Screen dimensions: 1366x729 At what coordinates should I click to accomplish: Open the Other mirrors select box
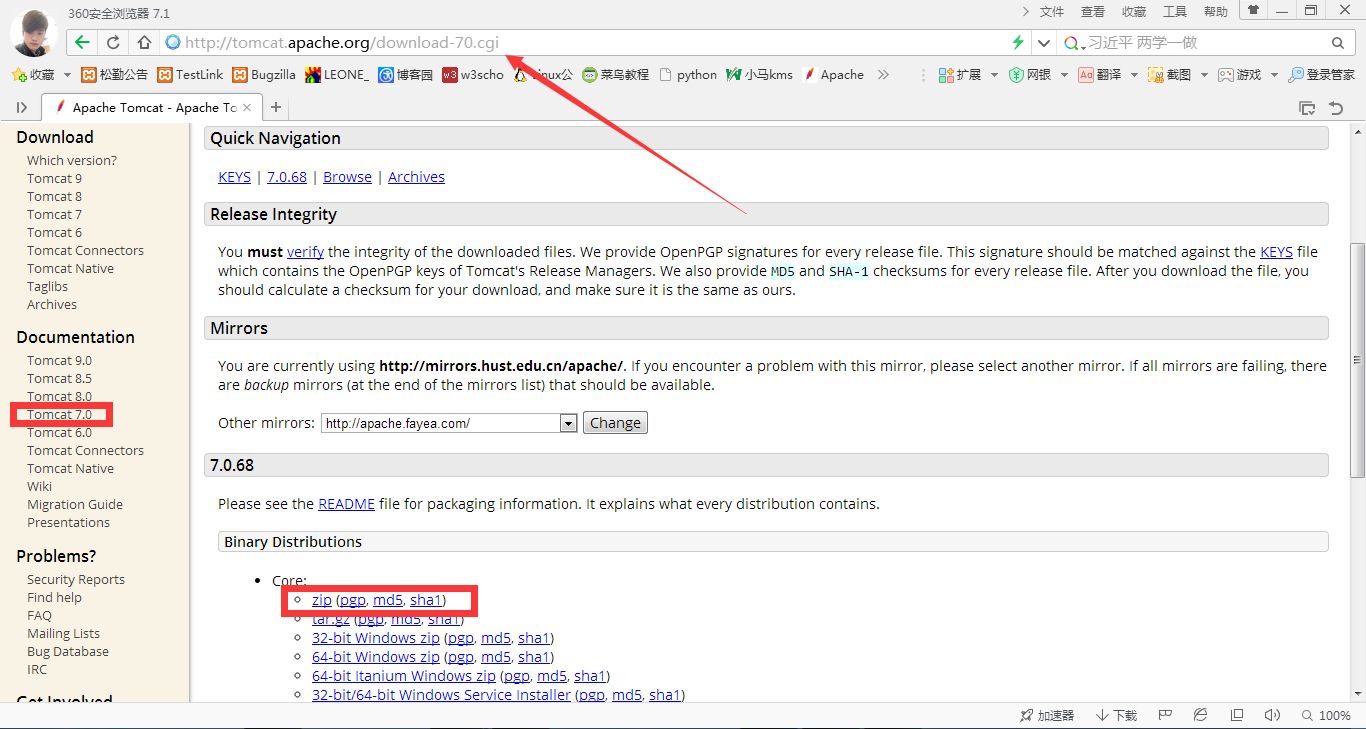tap(449, 423)
